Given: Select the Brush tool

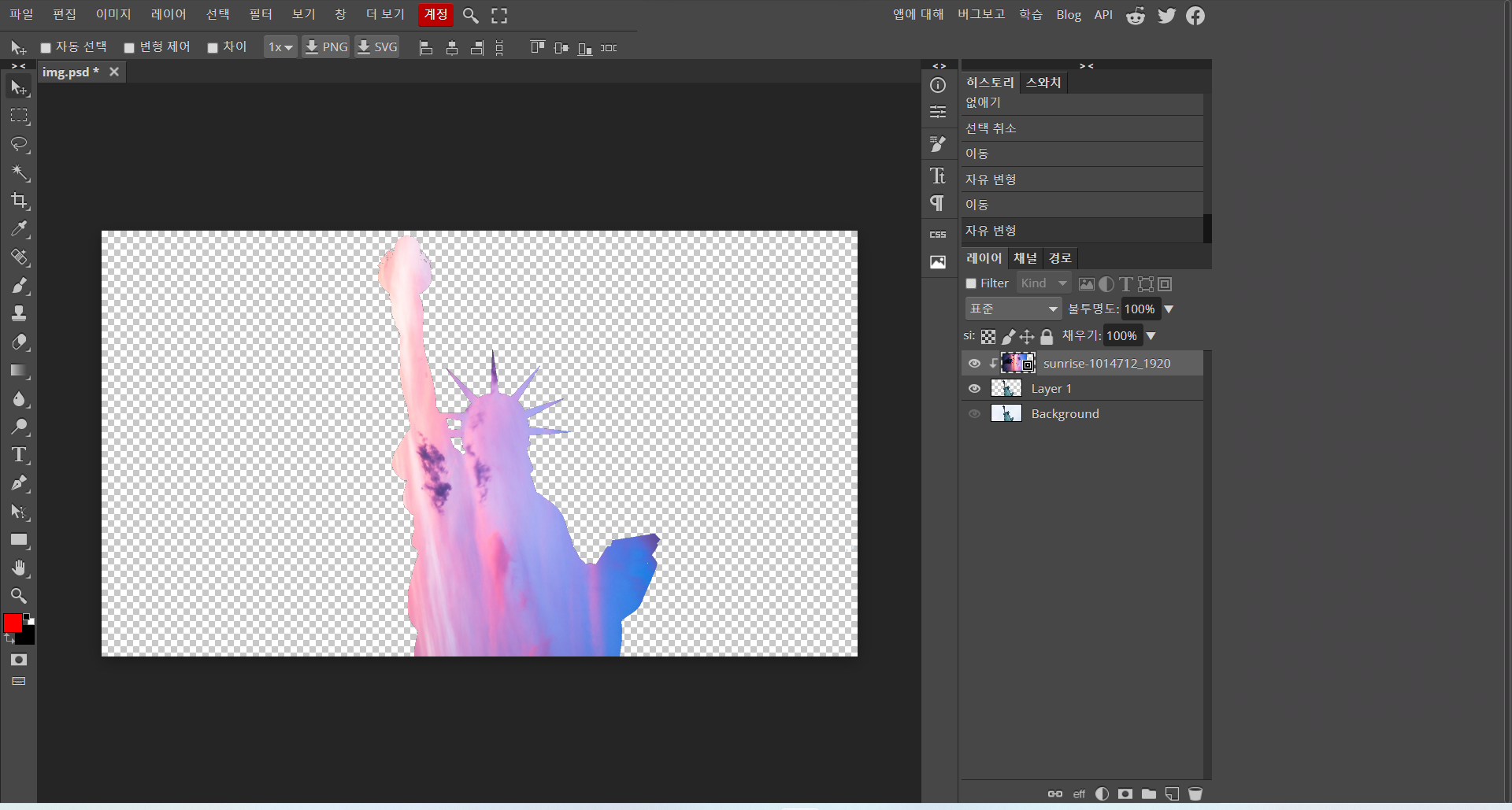Looking at the screenshot, I should tap(20, 285).
